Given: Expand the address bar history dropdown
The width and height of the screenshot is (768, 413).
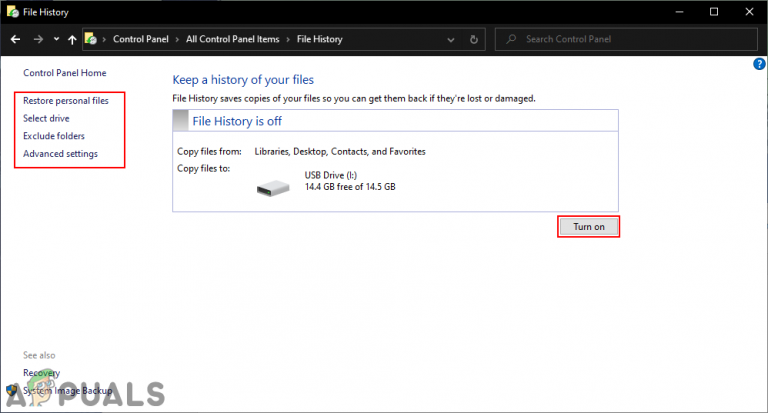Looking at the screenshot, I should point(451,40).
